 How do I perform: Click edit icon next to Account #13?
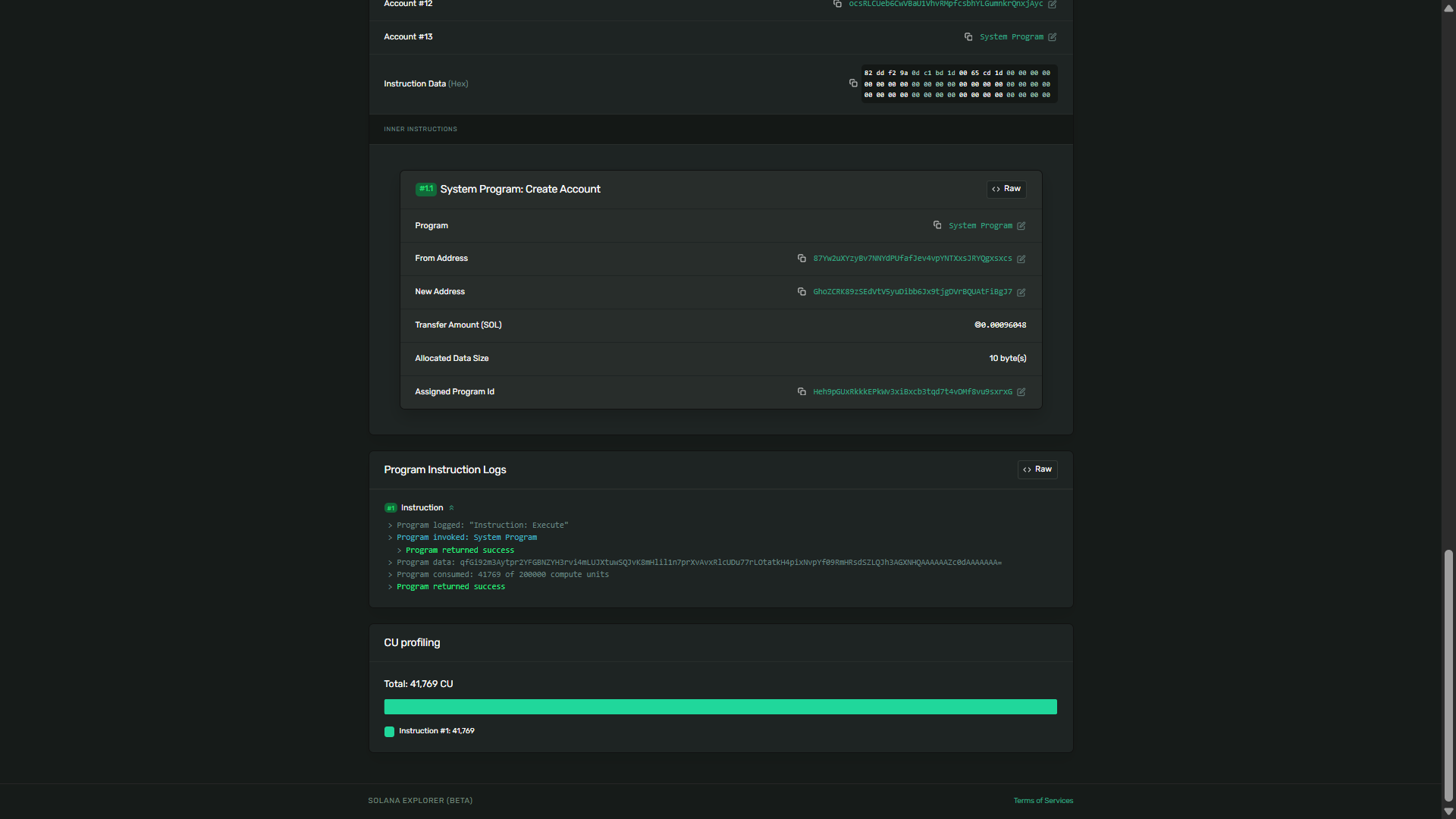pyautogui.click(x=1053, y=37)
